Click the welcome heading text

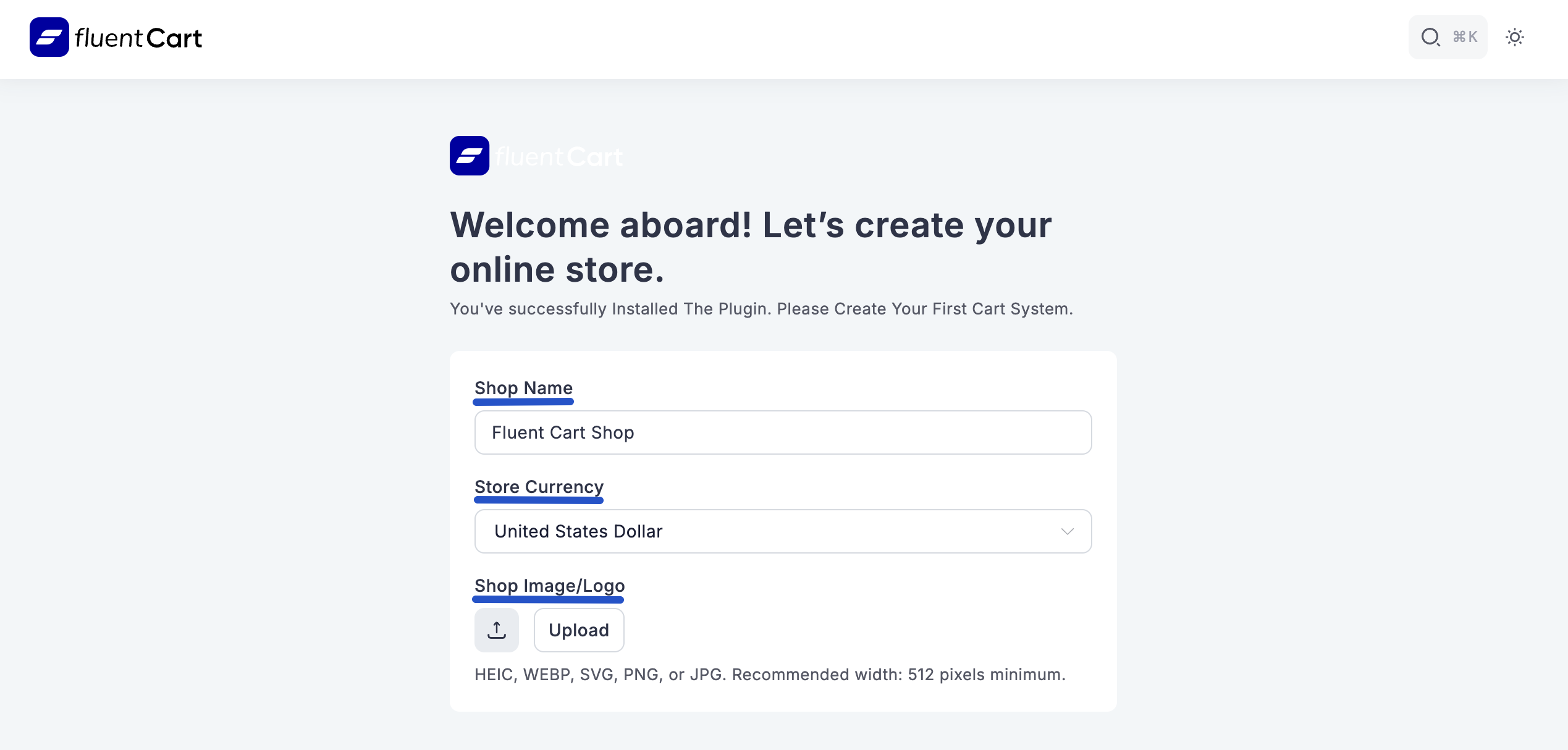(x=749, y=246)
